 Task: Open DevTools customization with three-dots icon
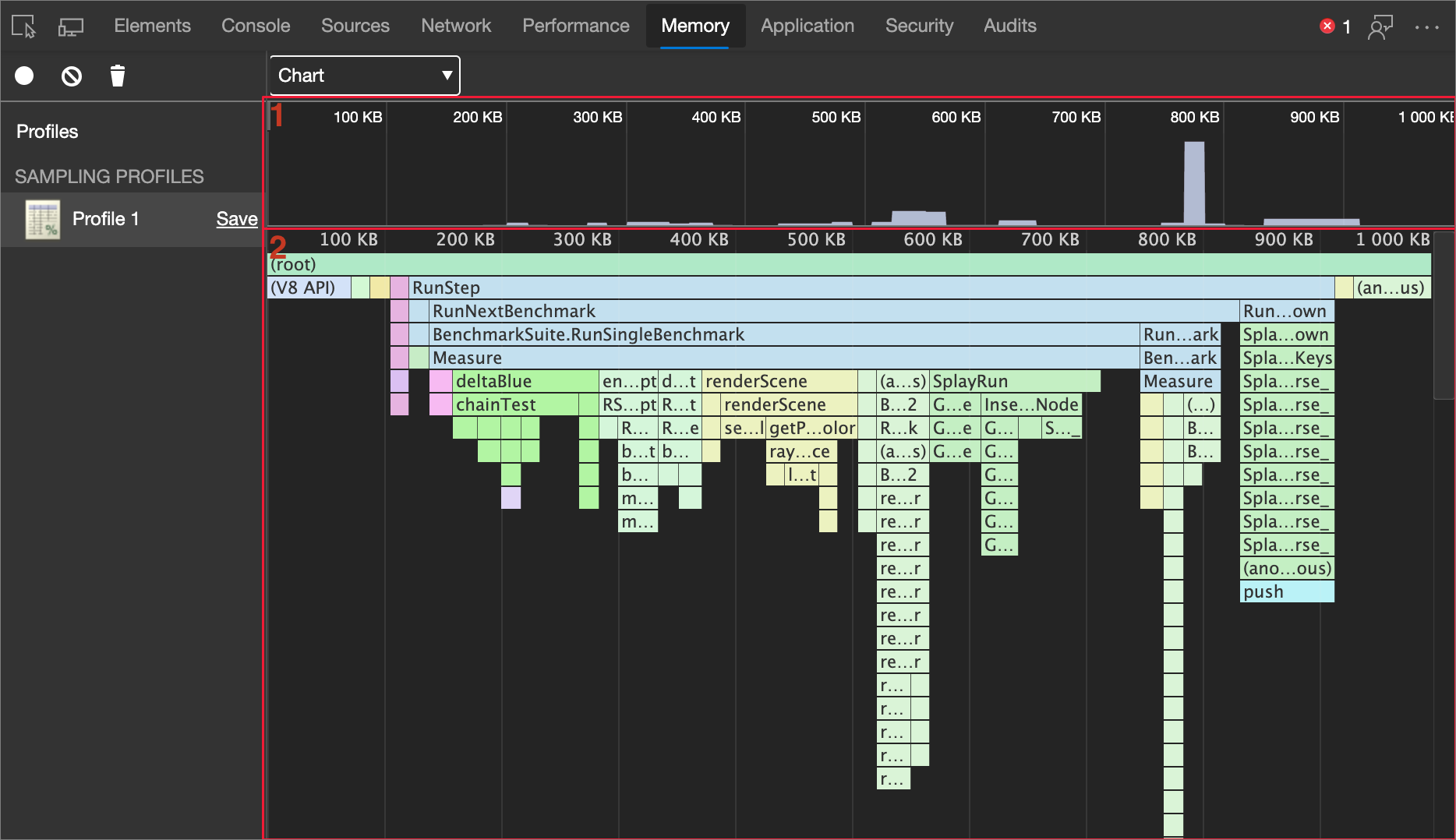[1427, 26]
